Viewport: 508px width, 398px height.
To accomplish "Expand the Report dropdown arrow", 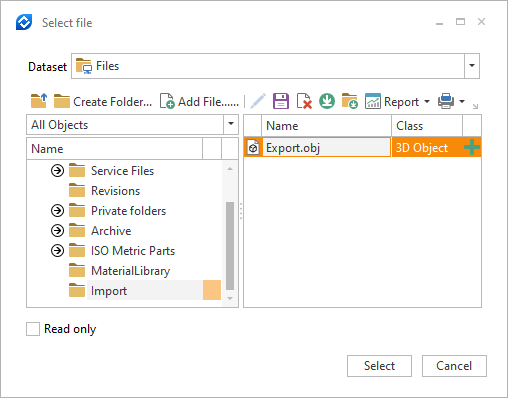I will click(x=427, y=101).
